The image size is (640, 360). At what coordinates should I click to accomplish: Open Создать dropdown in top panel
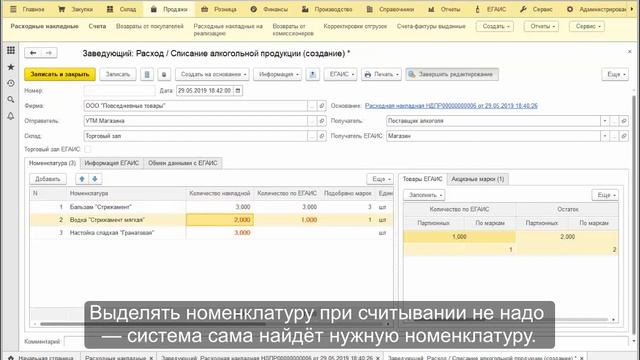[x=495, y=26]
